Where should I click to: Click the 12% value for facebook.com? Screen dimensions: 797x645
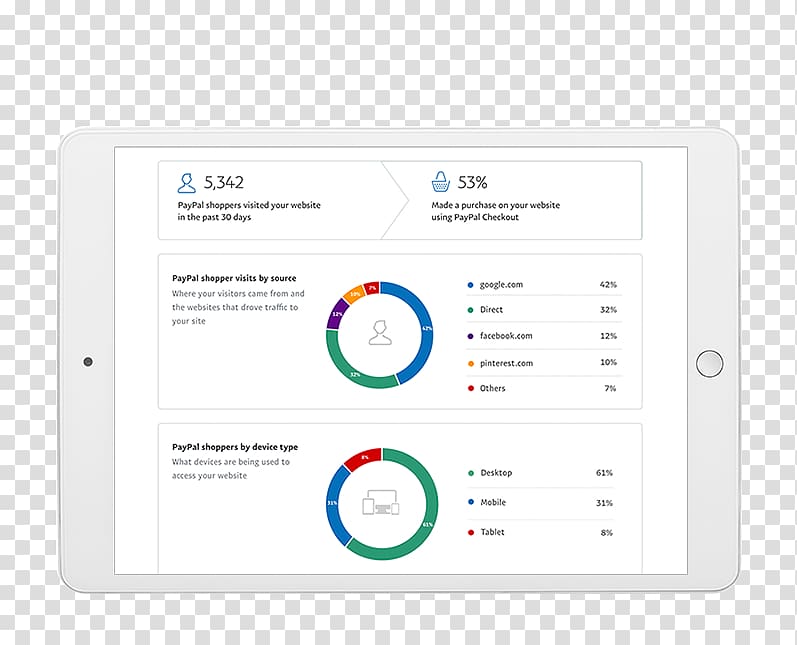click(608, 336)
